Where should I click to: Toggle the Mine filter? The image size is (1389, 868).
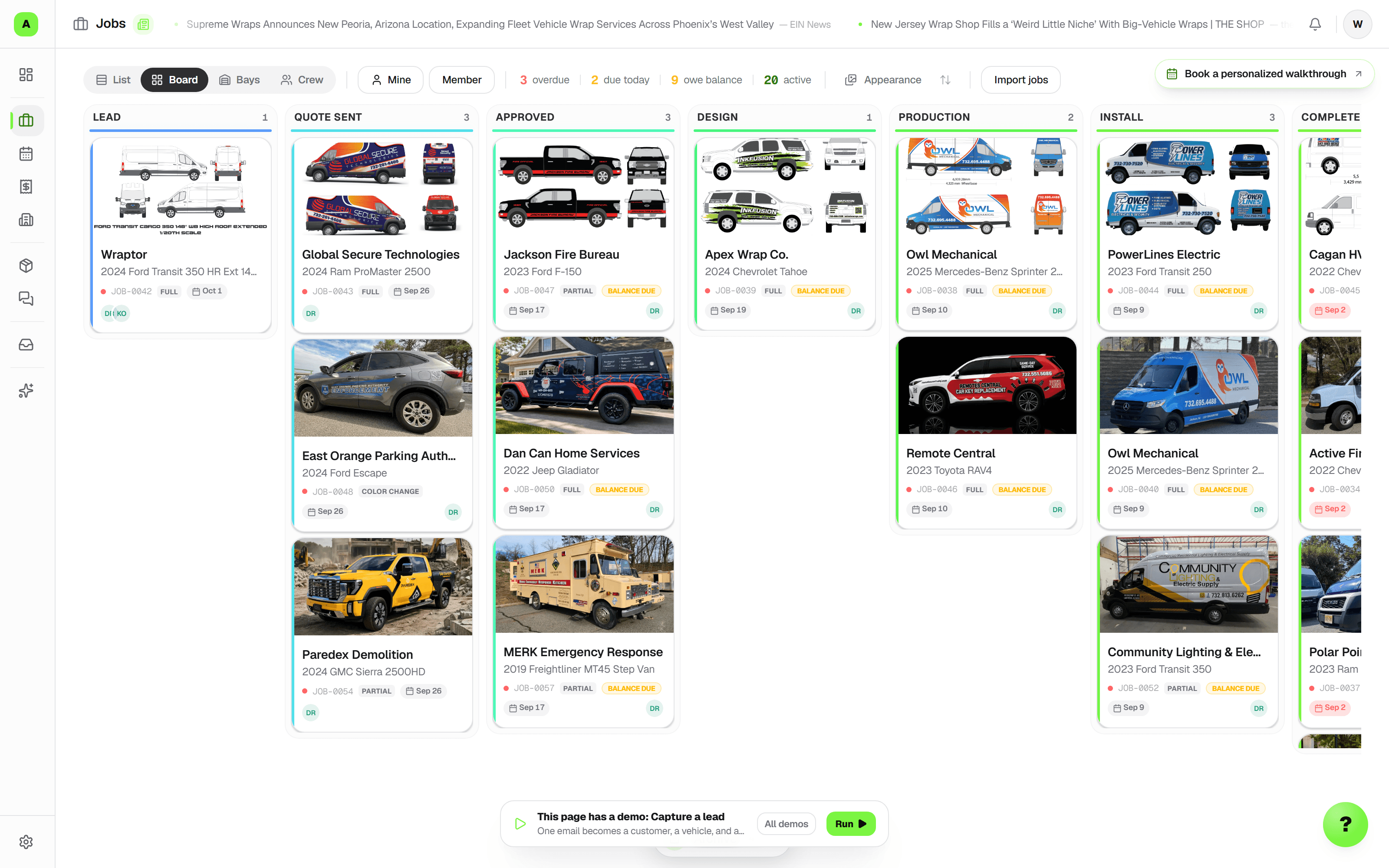coord(390,80)
